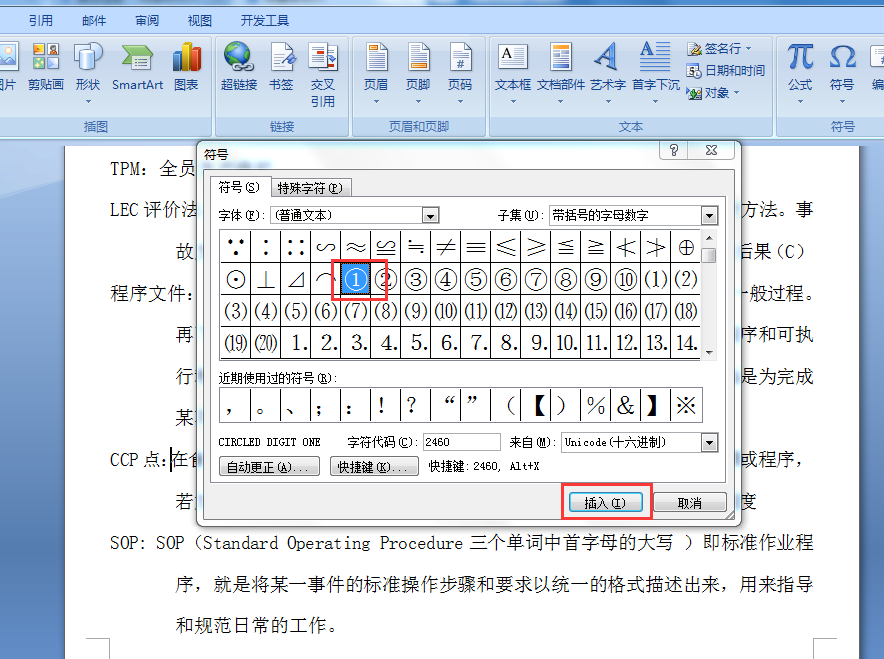
Task: Open the Footer (页脚) menu
Action: pyautogui.click(x=418, y=73)
